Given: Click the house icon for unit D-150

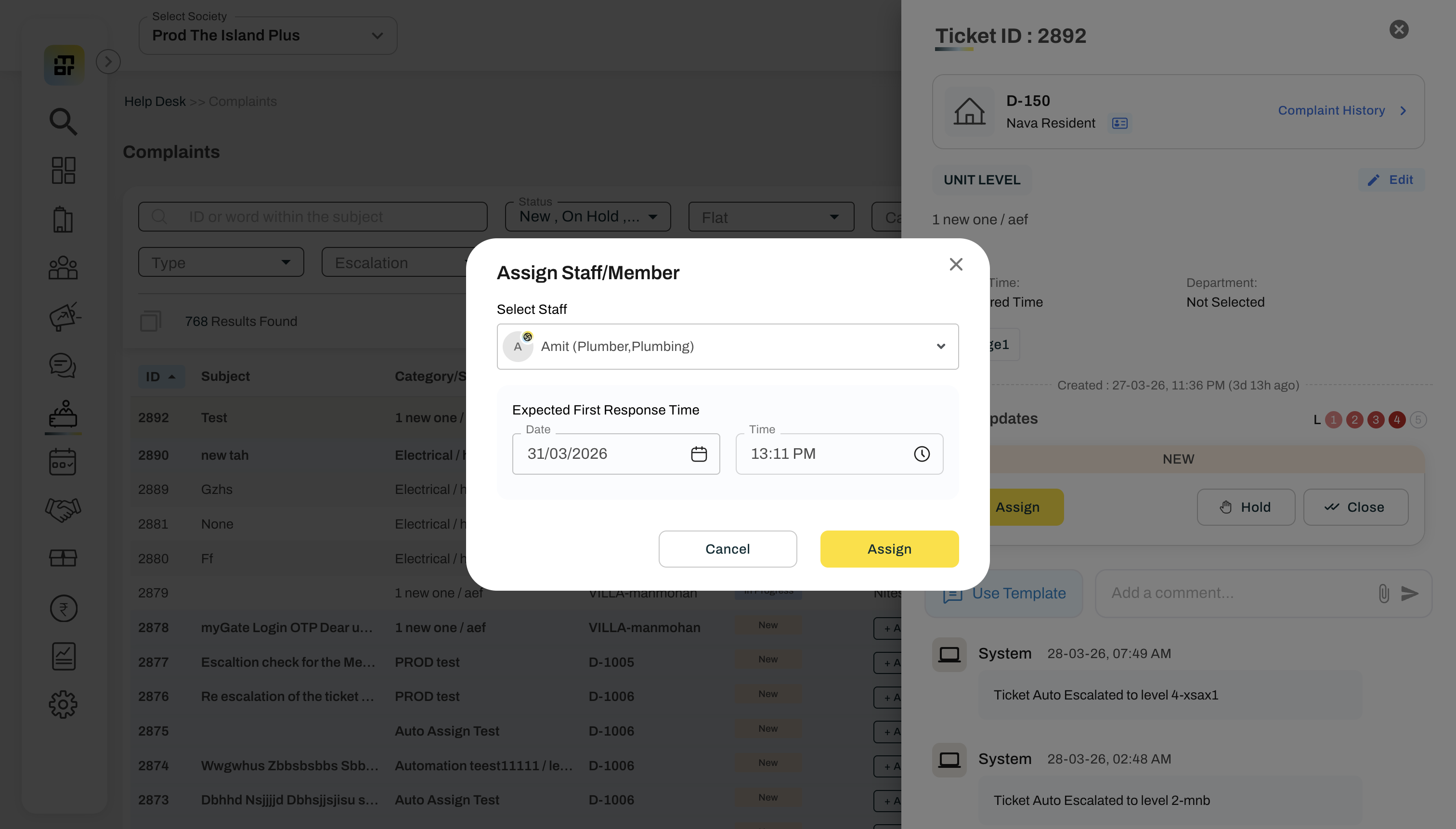Looking at the screenshot, I should pos(970,111).
